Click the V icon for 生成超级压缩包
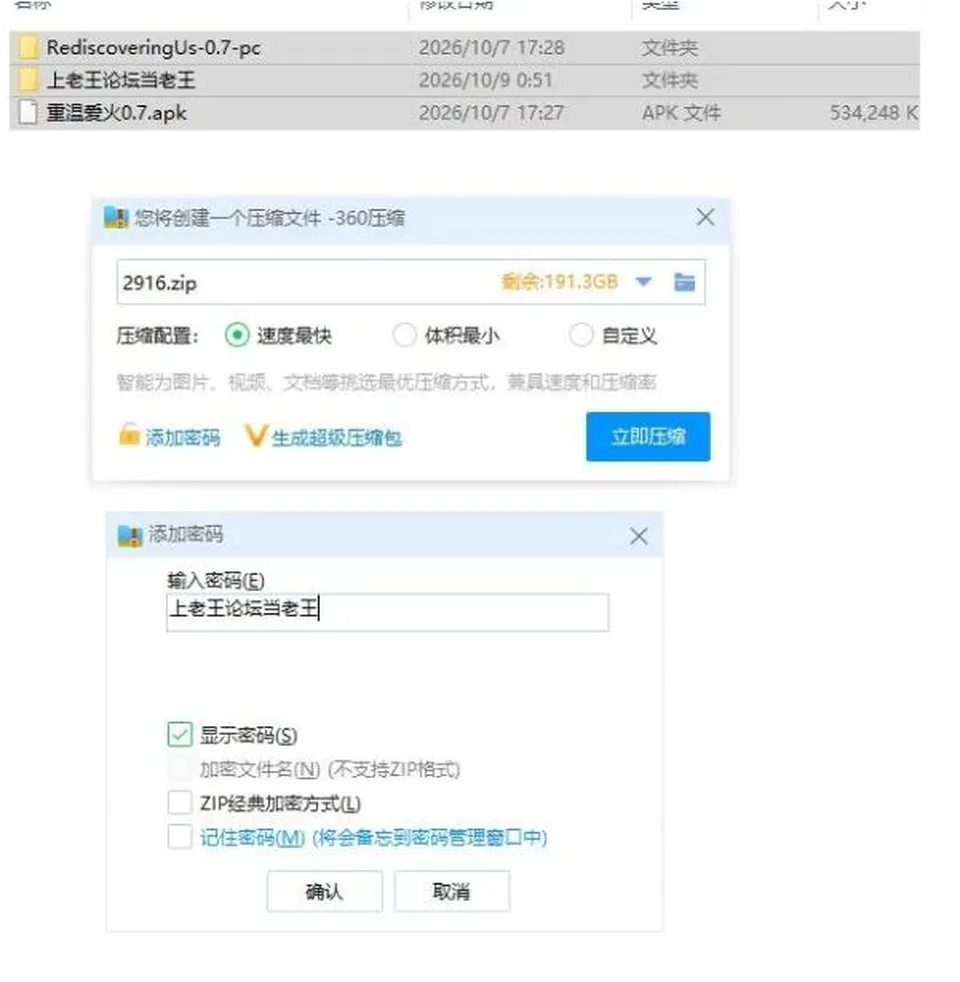Image resolution: width=960 pixels, height=982 pixels. coord(256,436)
